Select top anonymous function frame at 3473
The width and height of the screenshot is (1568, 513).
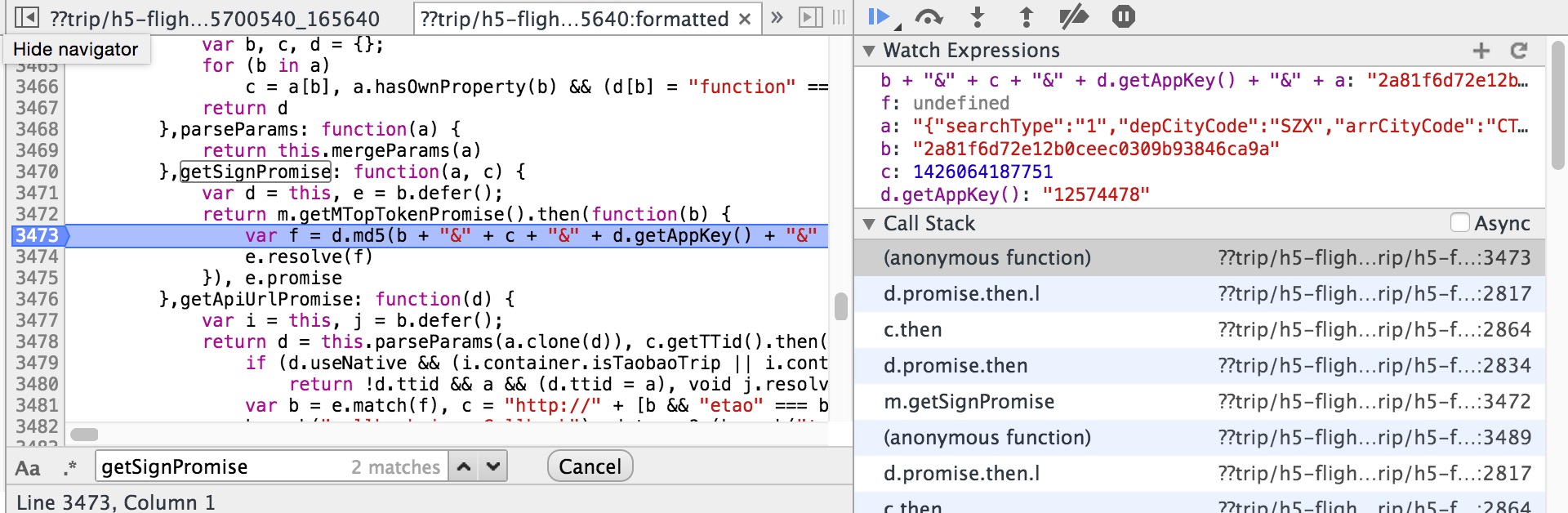1200,258
